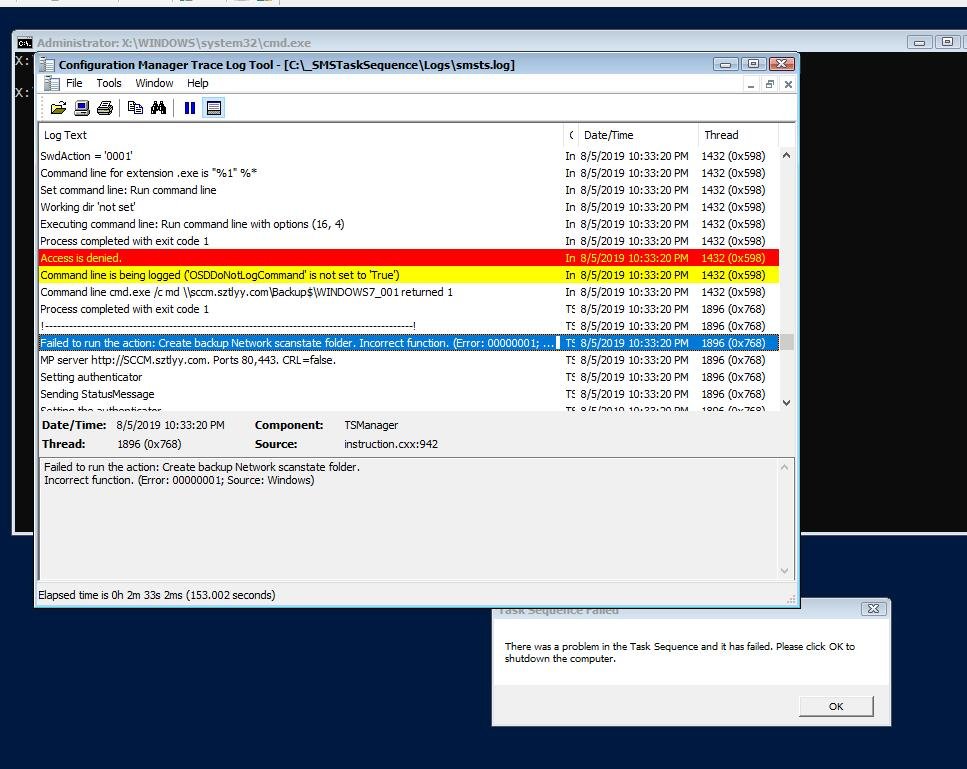
Task: Open the Help menu
Action: [197, 83]
